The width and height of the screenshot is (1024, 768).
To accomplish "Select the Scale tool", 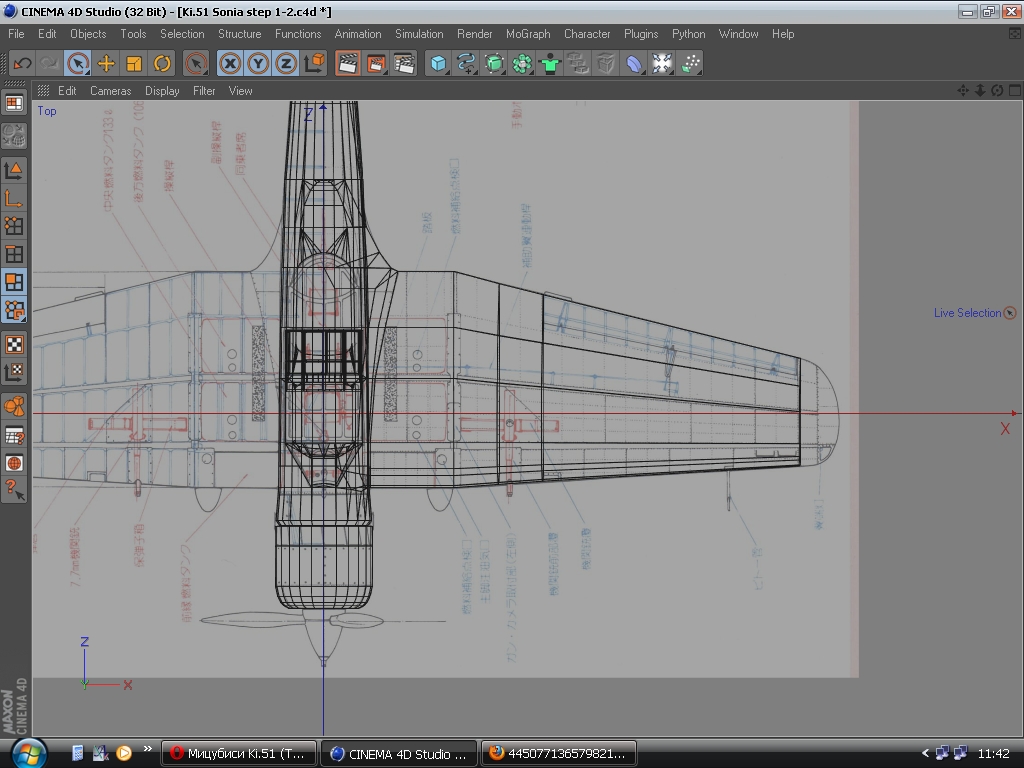I will [x=134, y=64].
